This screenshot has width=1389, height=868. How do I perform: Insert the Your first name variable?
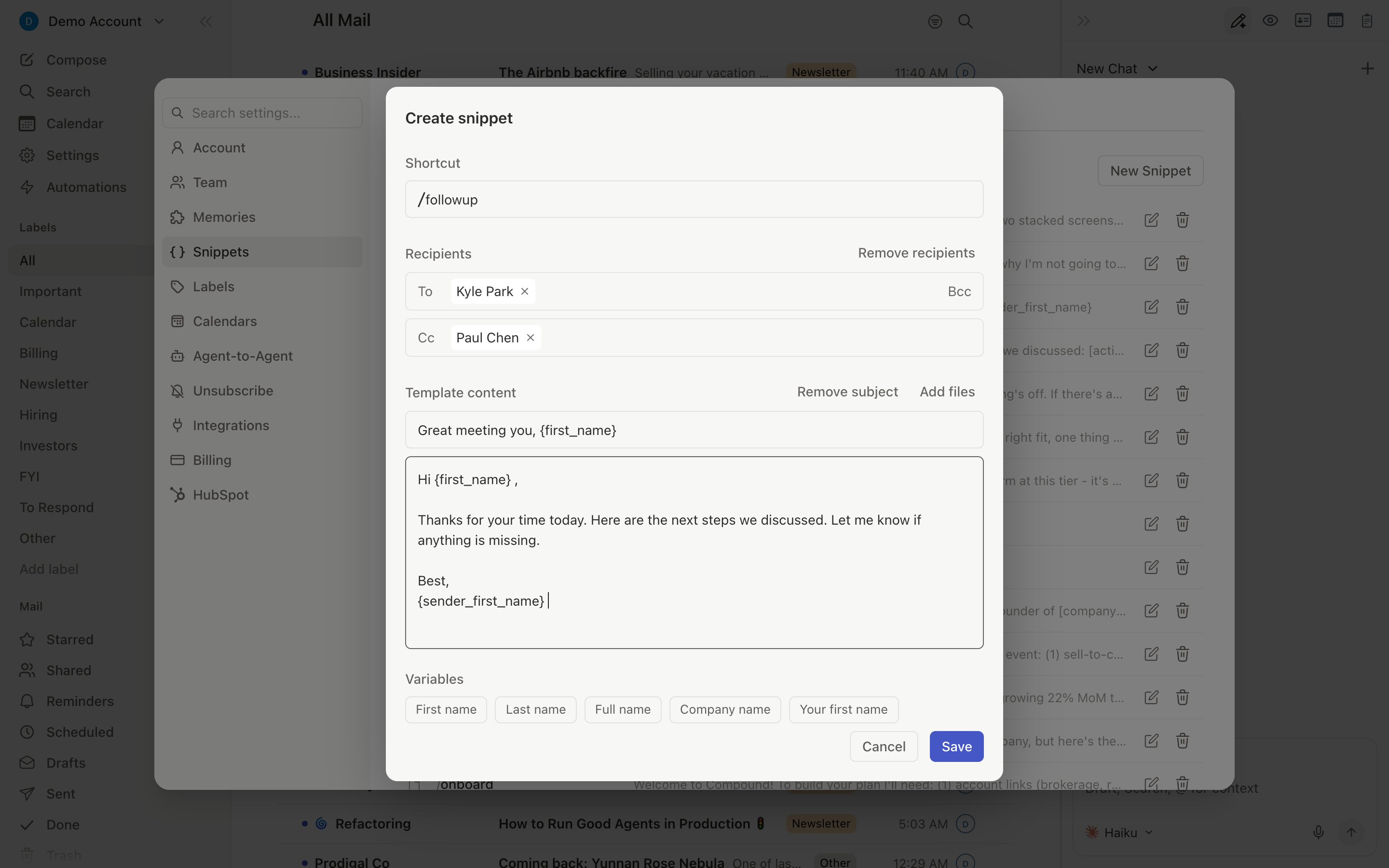point(843,709)
